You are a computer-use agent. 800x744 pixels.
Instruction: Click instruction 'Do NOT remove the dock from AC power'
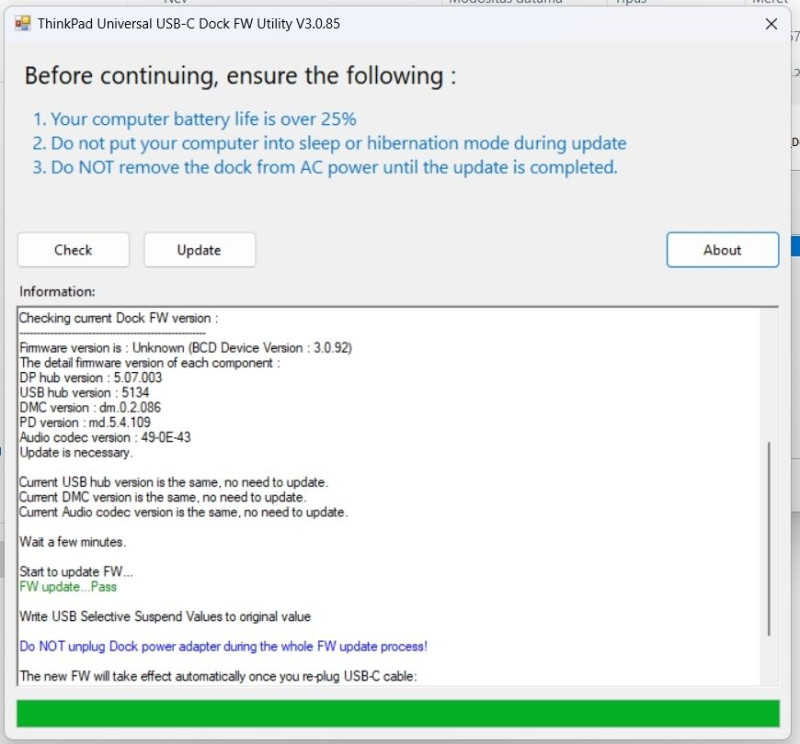click(325, 167)
